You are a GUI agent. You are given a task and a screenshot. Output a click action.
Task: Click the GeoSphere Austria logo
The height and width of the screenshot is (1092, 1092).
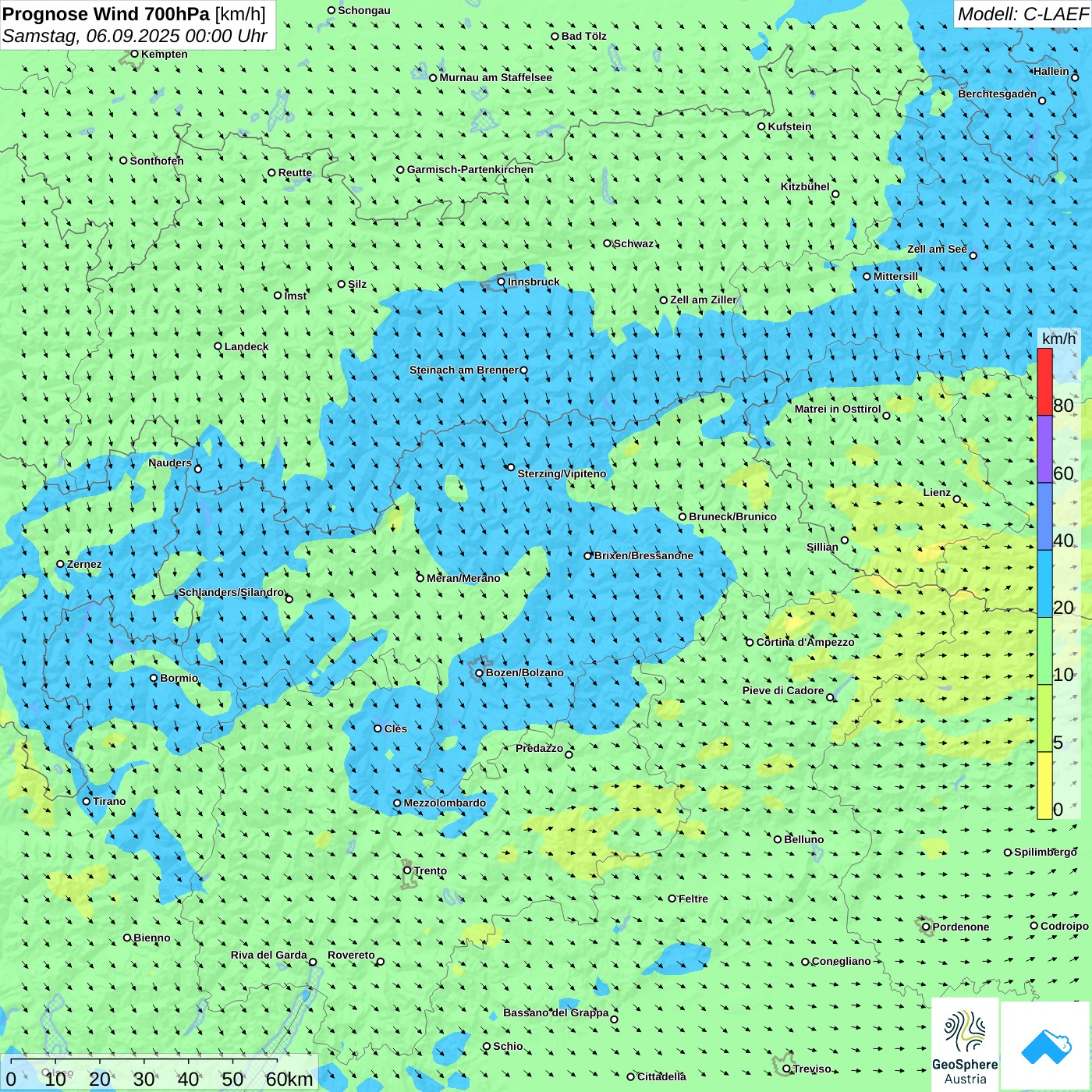(965, 1045)
